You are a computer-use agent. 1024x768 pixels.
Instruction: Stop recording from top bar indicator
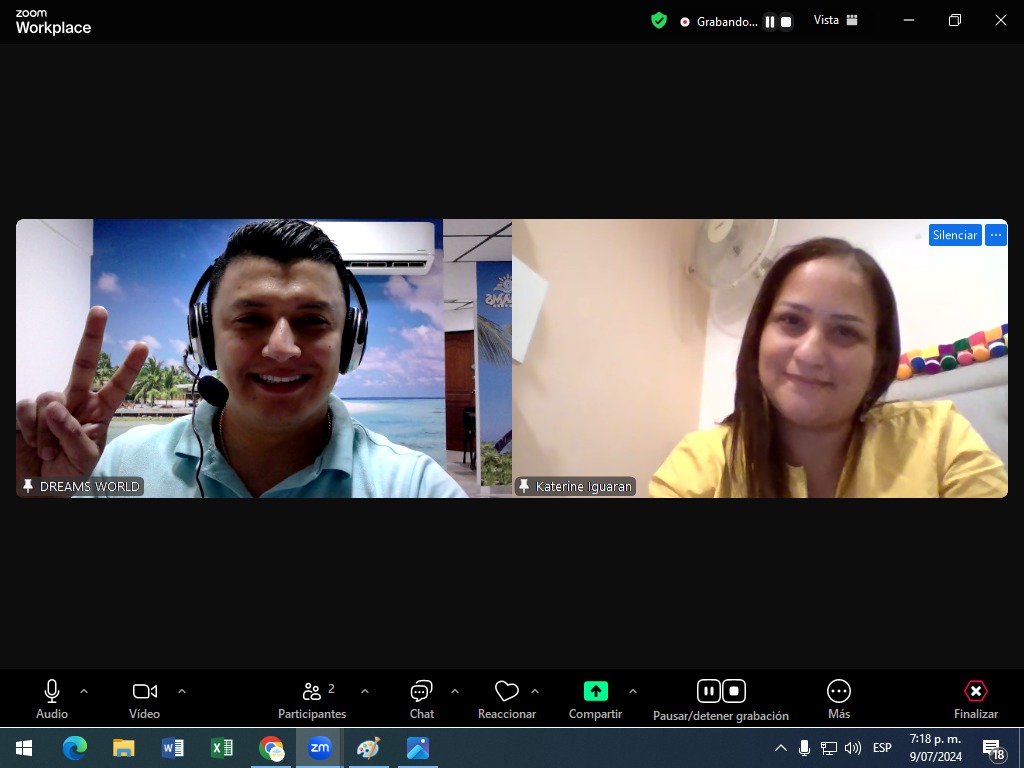786,22
